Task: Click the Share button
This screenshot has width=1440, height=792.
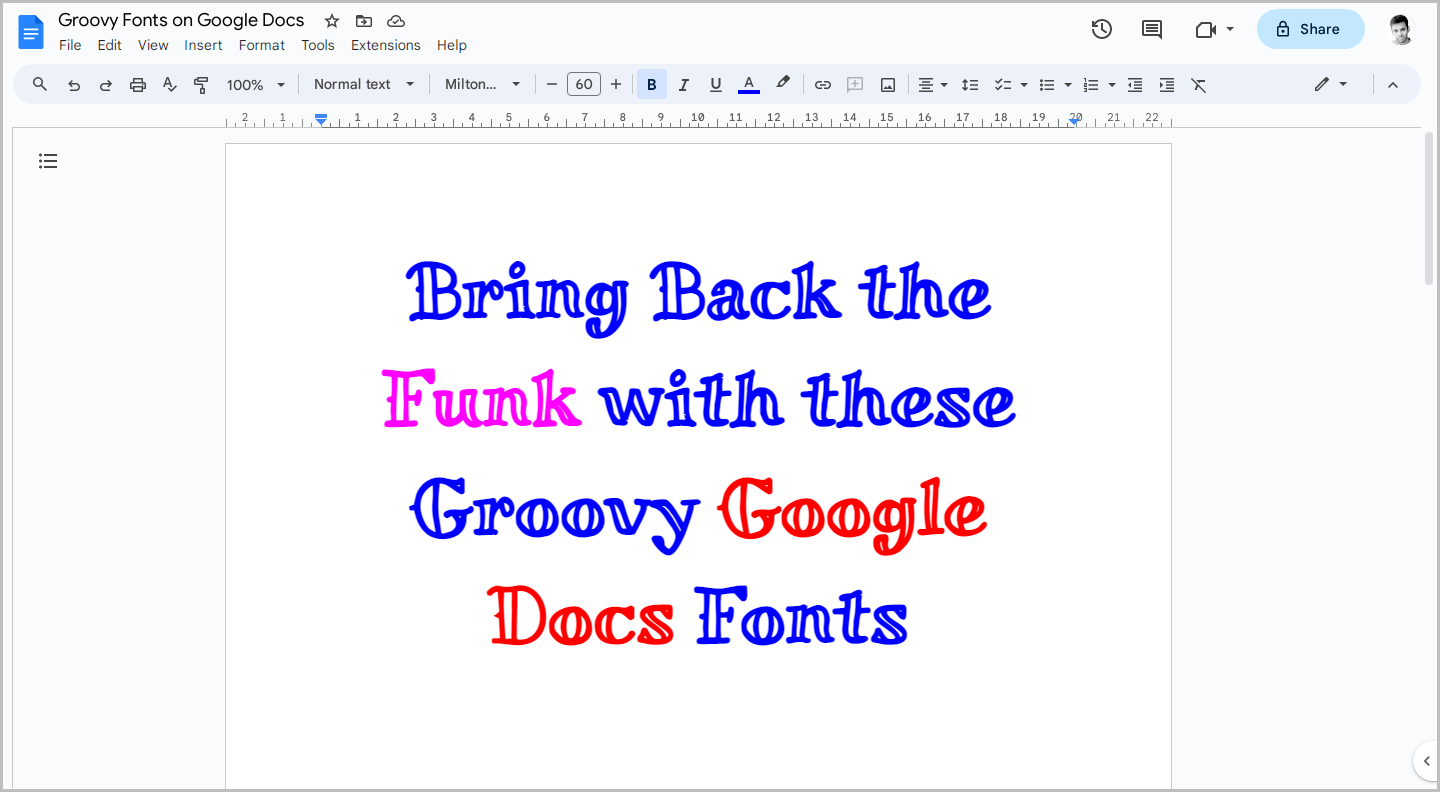Action: pos(1310,29)
